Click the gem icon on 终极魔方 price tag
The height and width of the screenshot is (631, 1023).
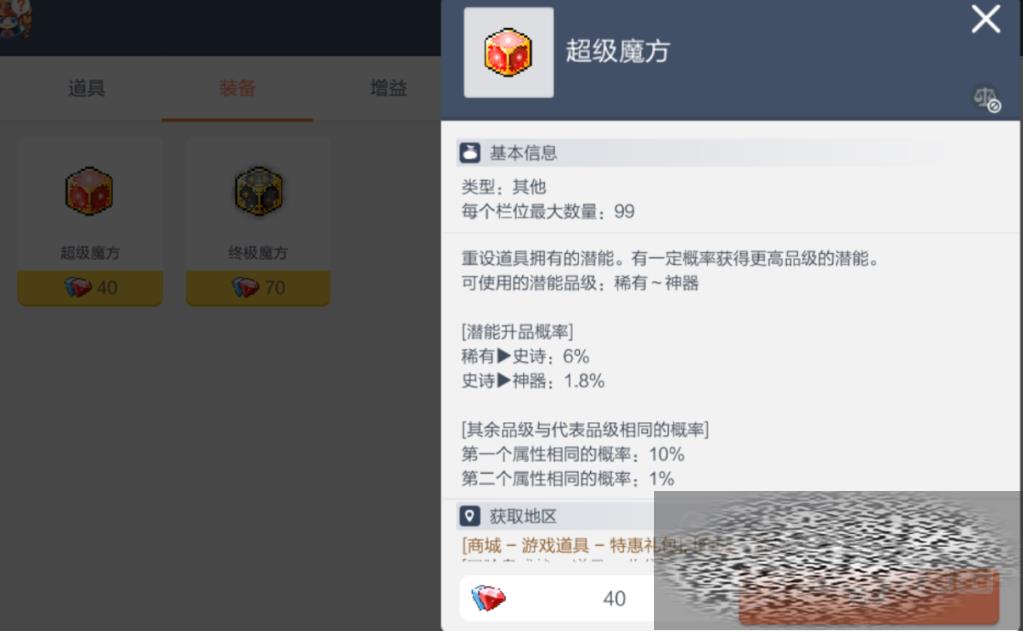click(x=245, y=288)
